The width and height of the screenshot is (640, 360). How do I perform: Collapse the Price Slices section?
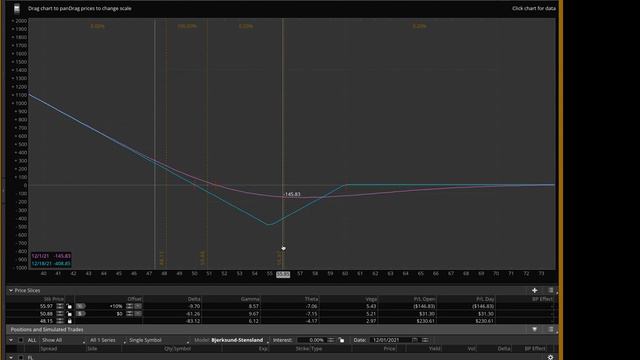click(x=11, y=290)
